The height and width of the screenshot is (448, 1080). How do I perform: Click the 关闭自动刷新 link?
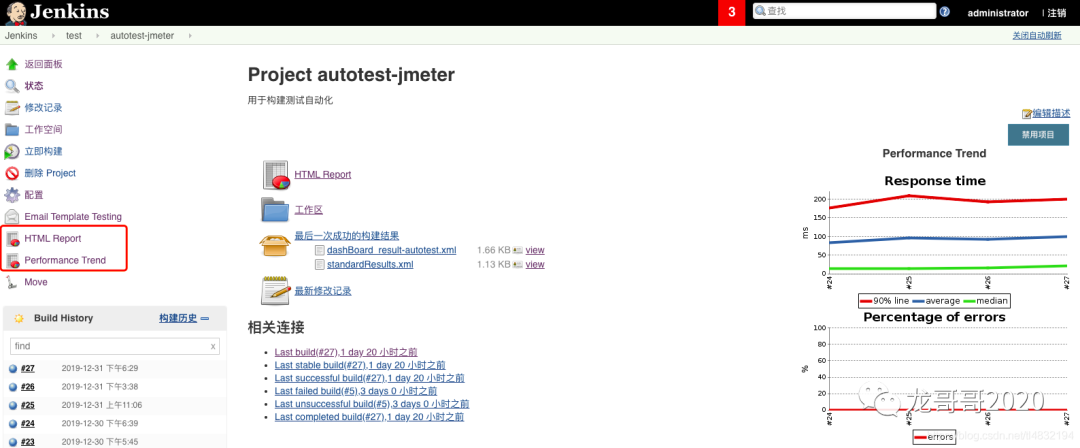tap(1037, 36)
